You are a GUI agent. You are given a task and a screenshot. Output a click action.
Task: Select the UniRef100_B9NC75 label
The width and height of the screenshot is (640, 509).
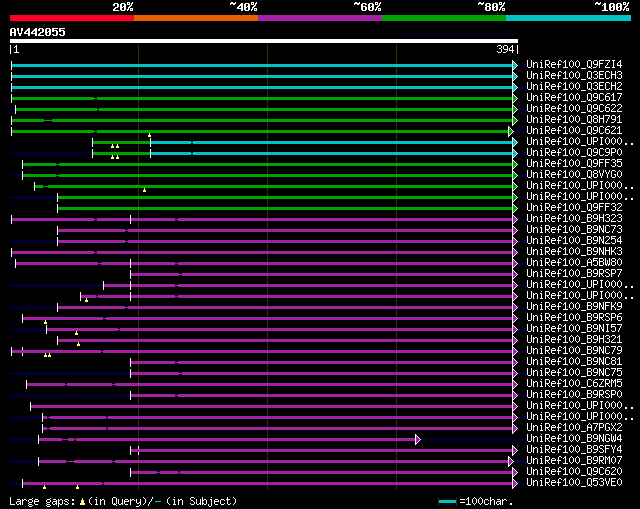pyautogui.click(x=574, y=372)
